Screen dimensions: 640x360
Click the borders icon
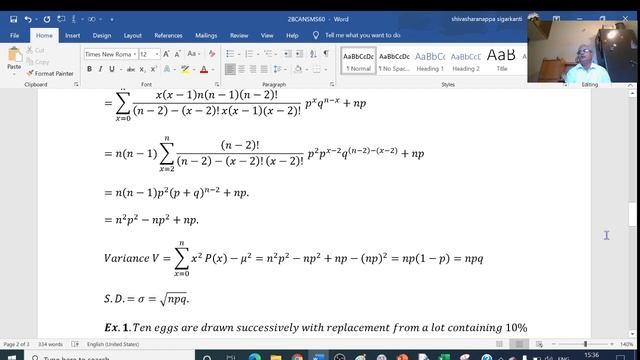click(x=317, y=70)
